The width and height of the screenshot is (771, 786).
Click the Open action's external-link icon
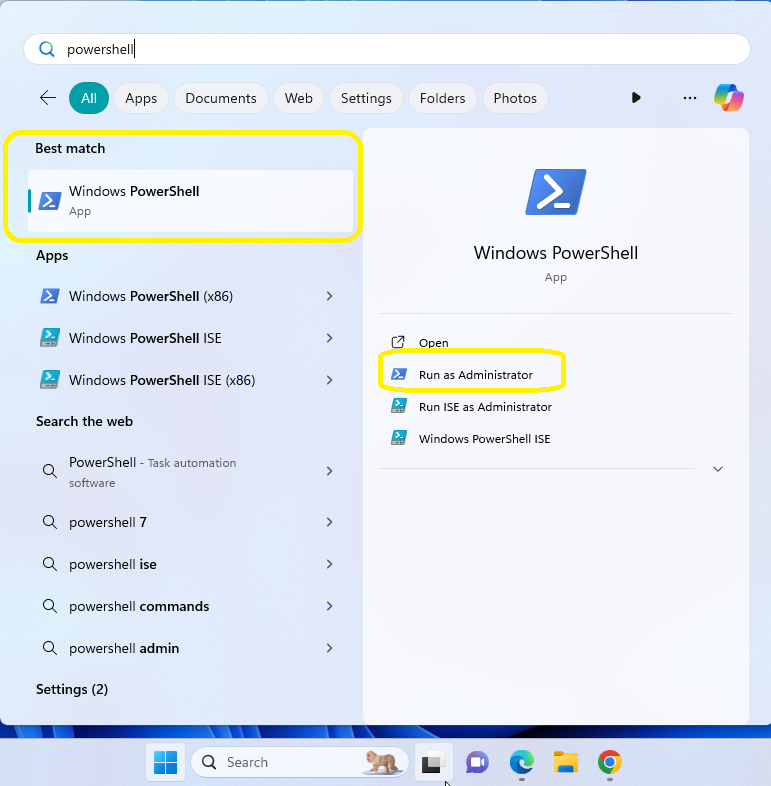coord(398,342)
